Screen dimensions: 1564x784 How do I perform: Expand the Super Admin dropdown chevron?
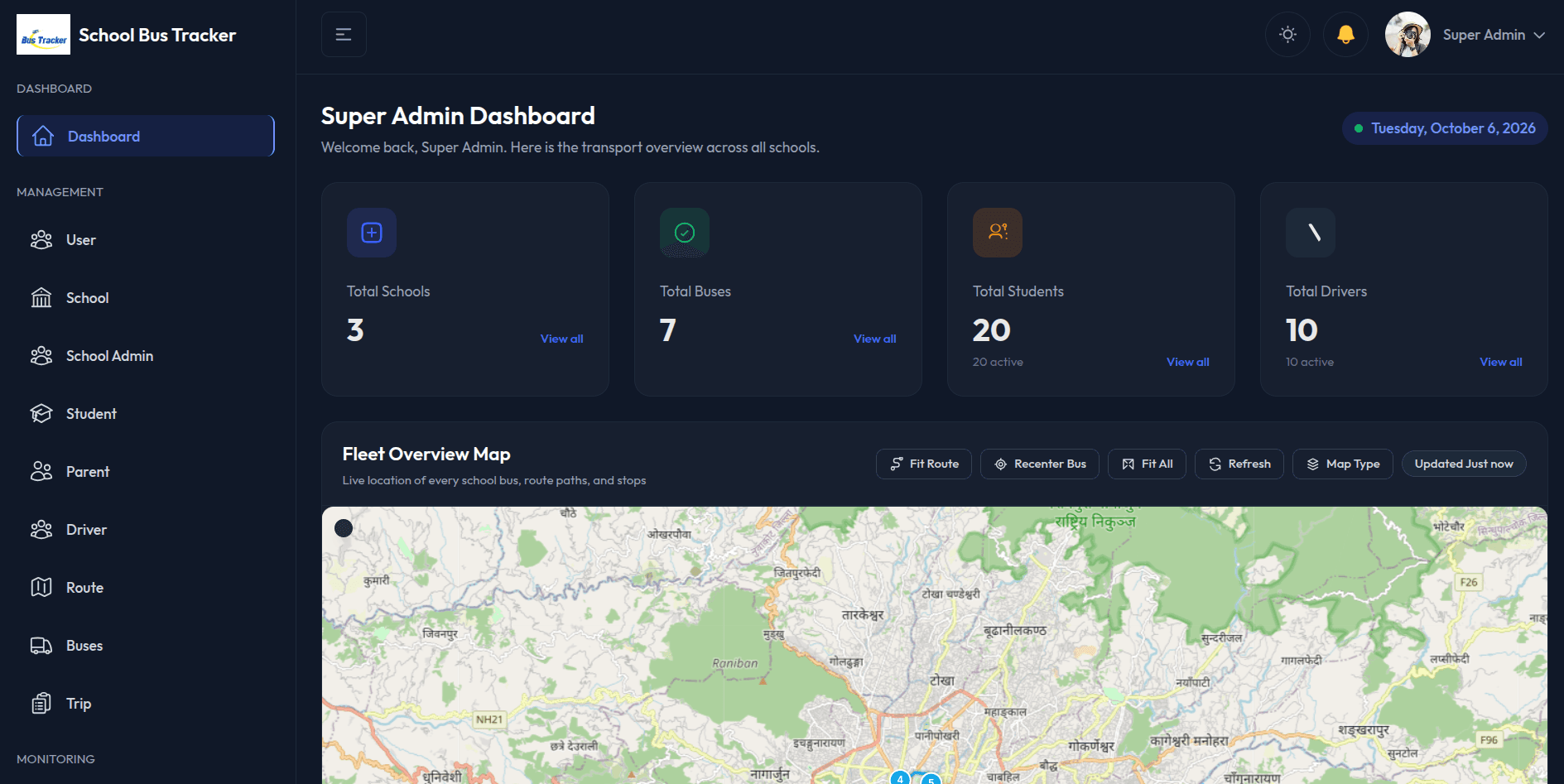[x=1539, y=35]
